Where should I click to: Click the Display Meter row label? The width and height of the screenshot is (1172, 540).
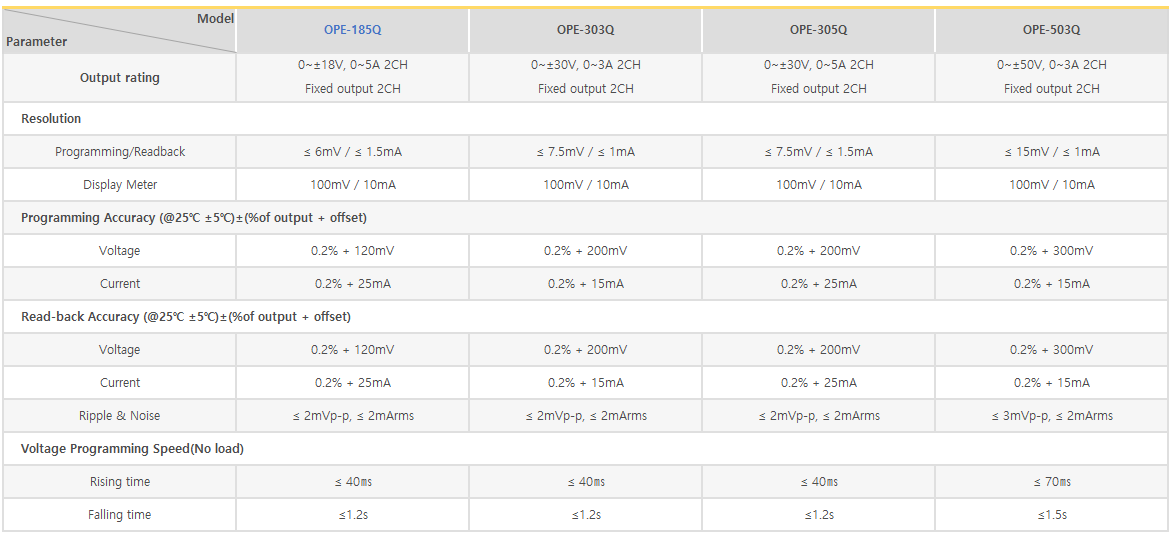120,185
